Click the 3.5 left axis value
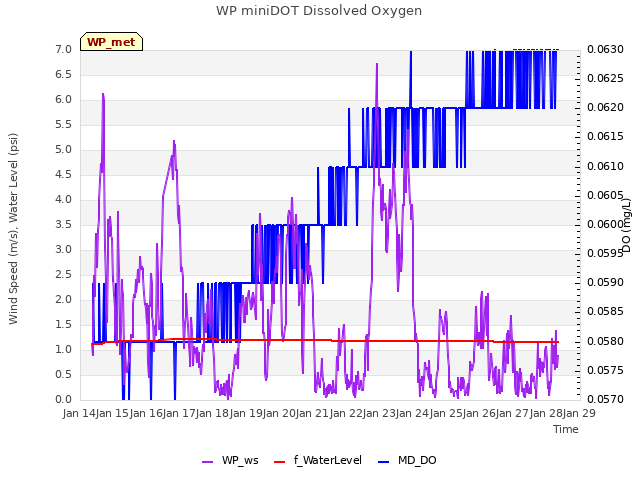640x480 pixels. coord(64,224)
